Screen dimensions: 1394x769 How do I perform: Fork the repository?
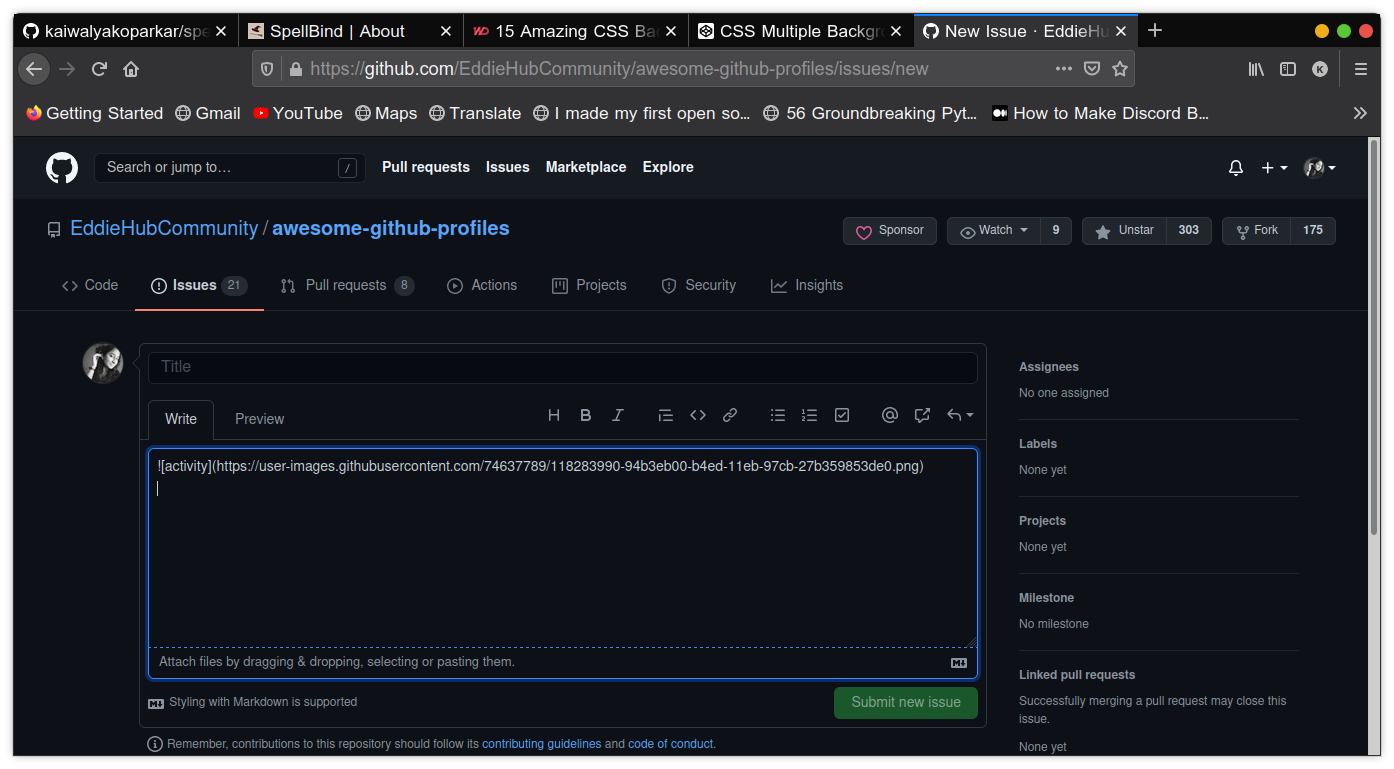tap(1256, 231)
